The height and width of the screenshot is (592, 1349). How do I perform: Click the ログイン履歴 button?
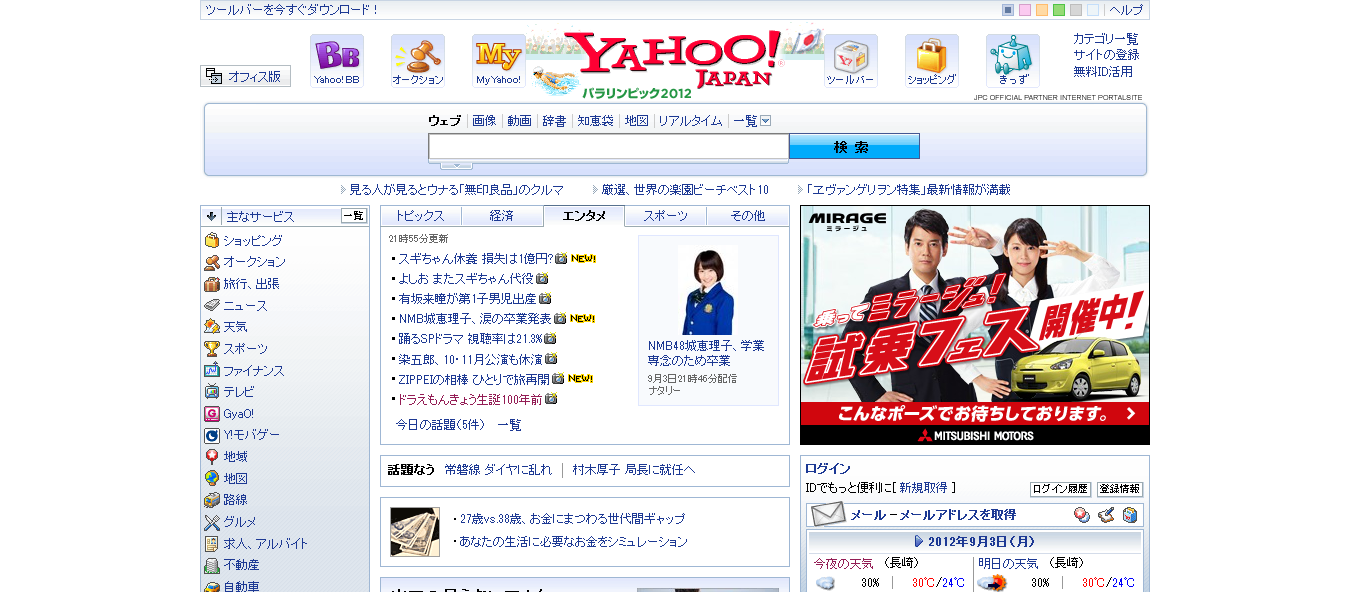coord(1060,489)
